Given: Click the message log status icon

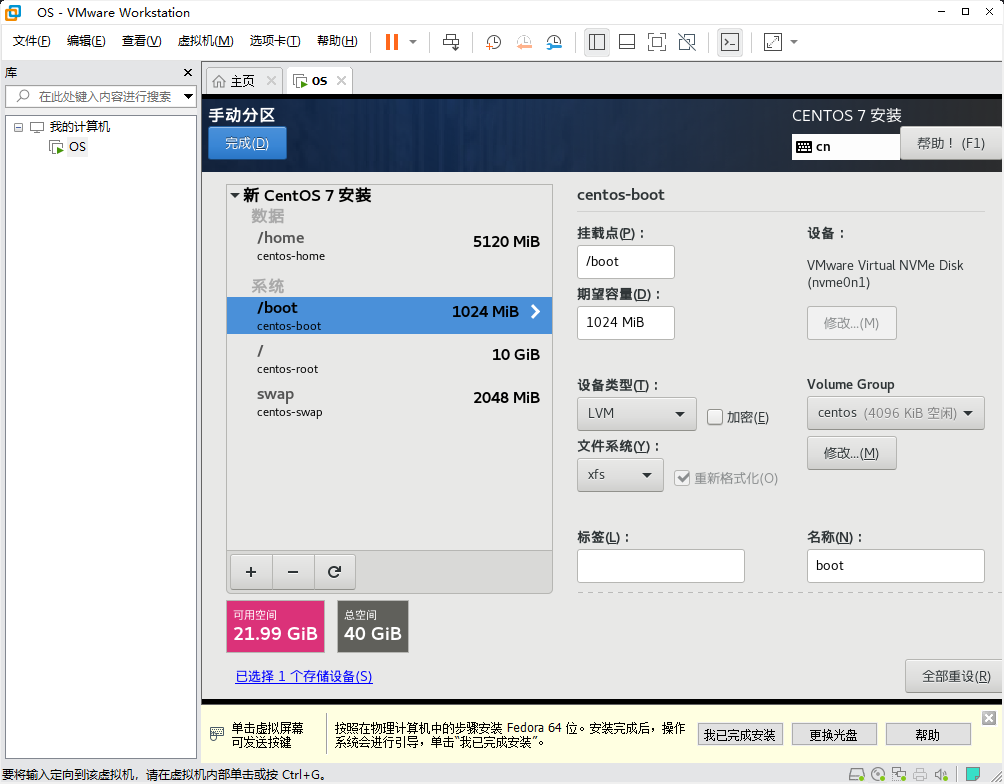Looking at the screenshot, I should point(973,775).
